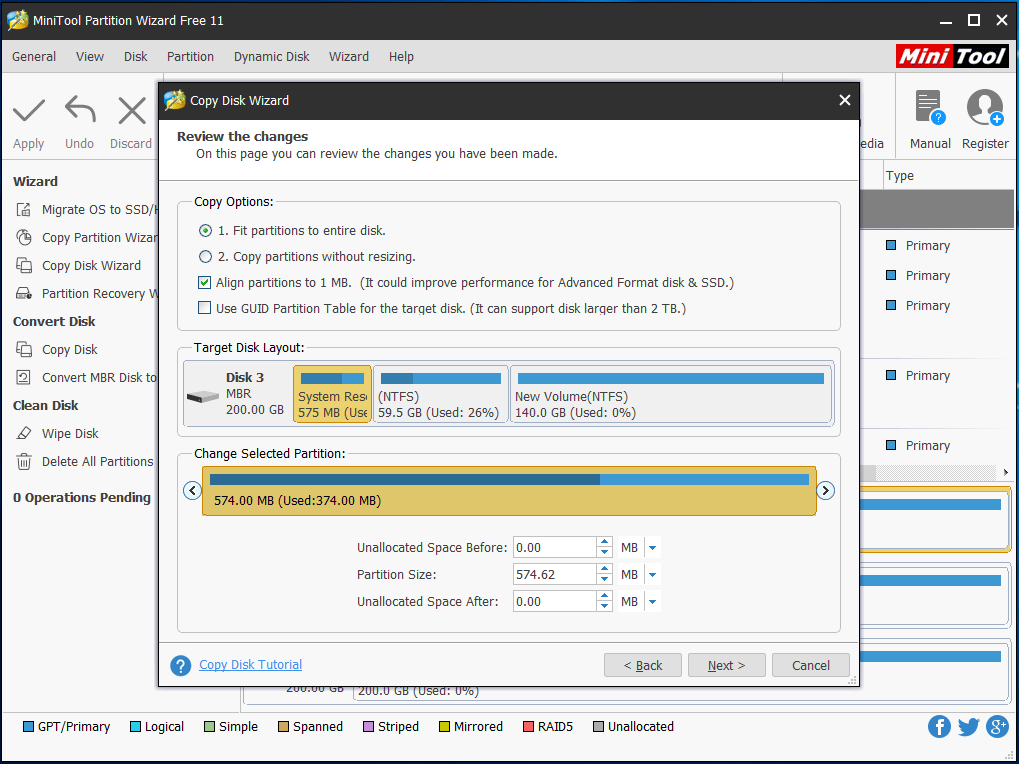Screen dimensions: 1019x764
Task: Click the Partition Size input field
Action: pyautogui.click(x=554, y=575)
